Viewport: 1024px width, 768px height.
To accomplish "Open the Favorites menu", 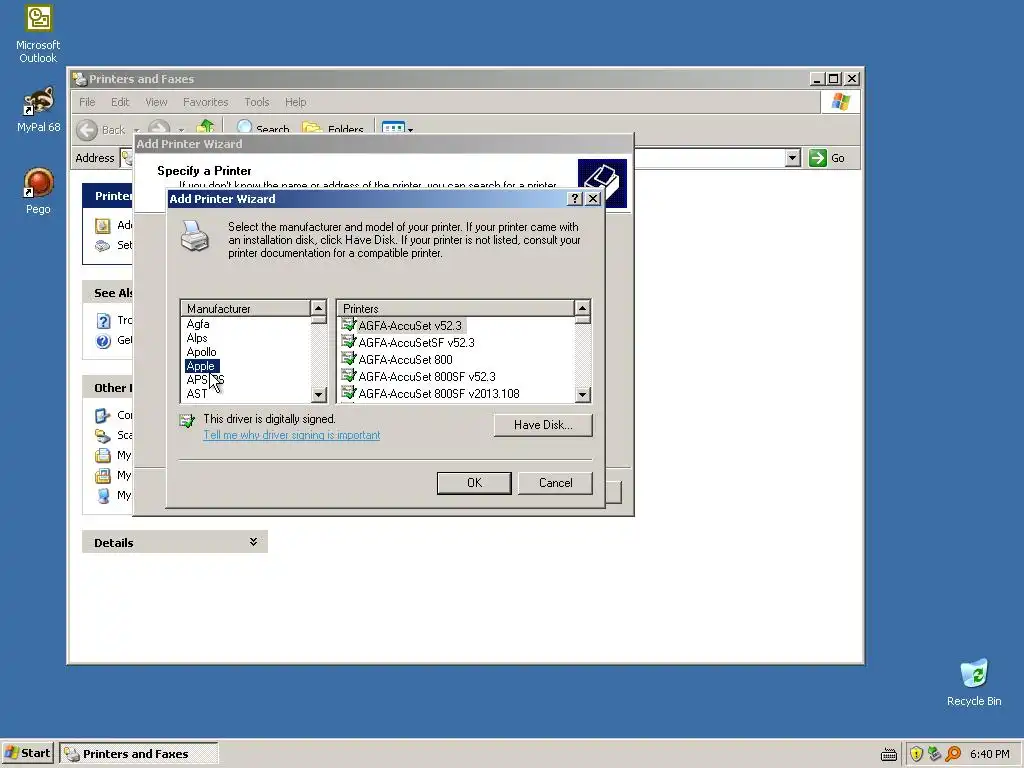I will (x=206, y=102).
